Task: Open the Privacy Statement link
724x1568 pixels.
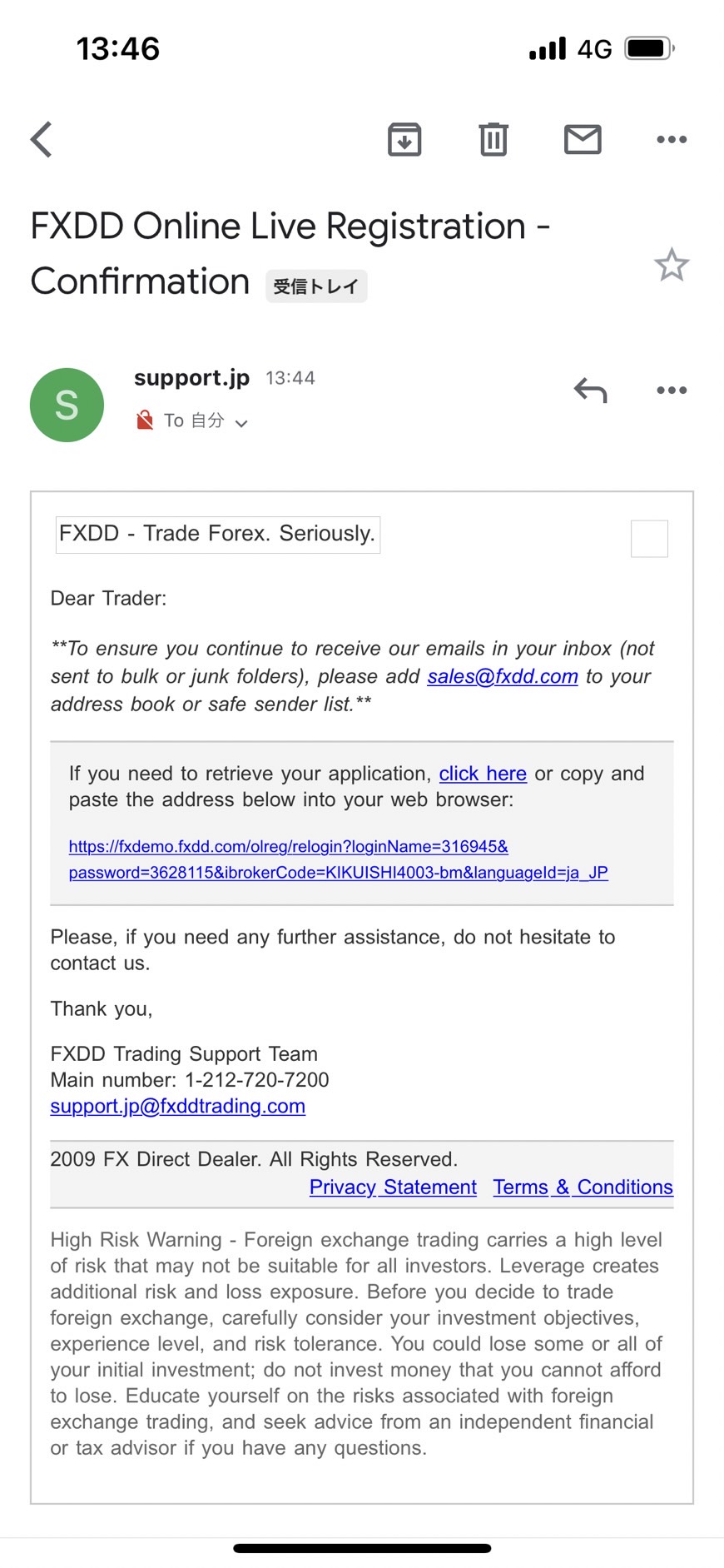Action: [393, 1187]
